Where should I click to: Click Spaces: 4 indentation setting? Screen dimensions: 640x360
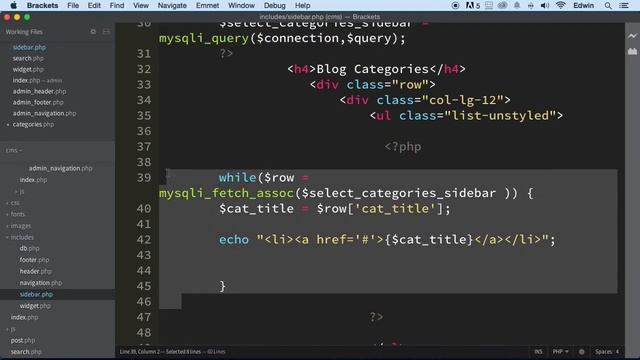point(607,351)
